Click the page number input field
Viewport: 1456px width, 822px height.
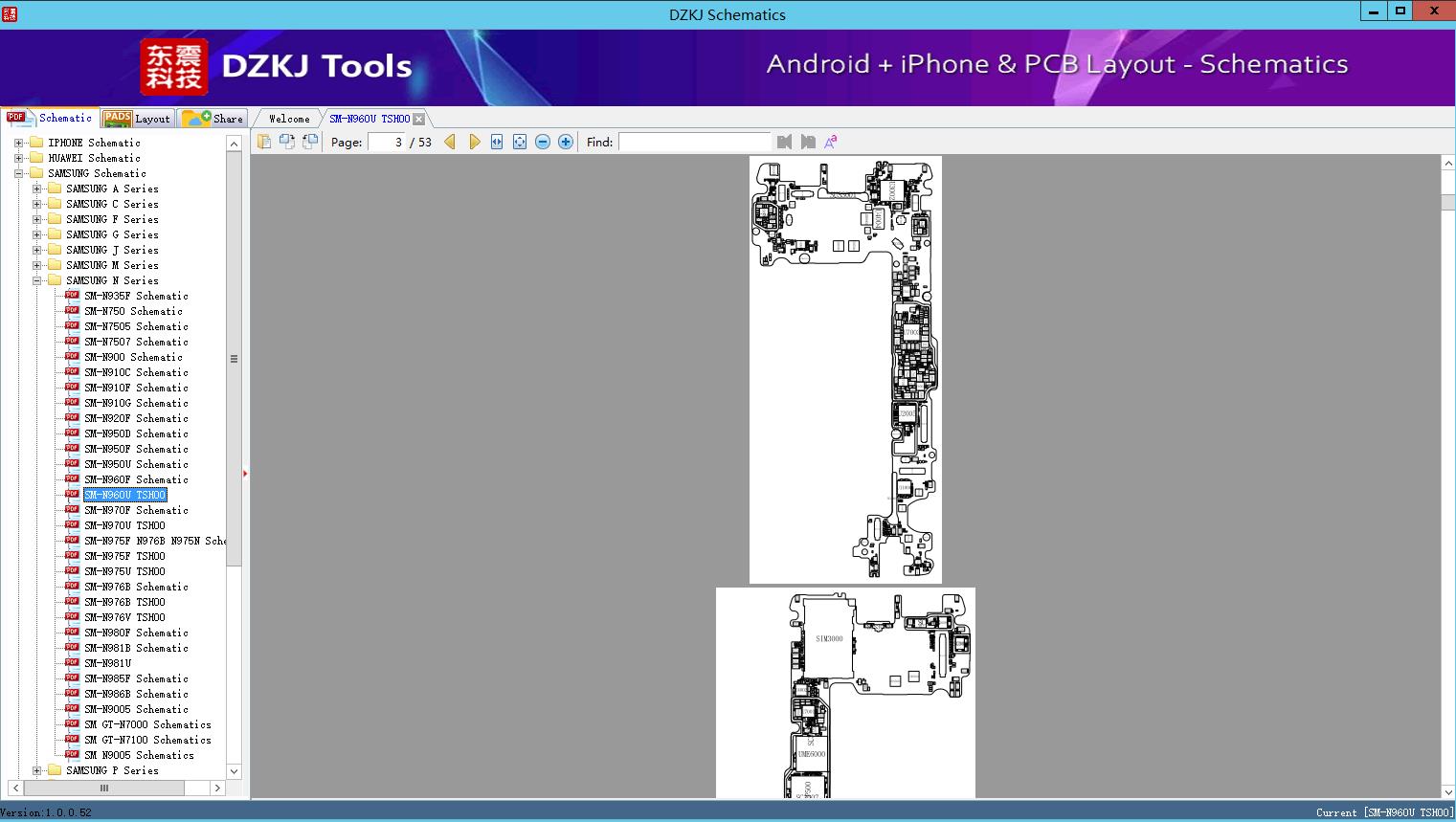tap(387, 142)
